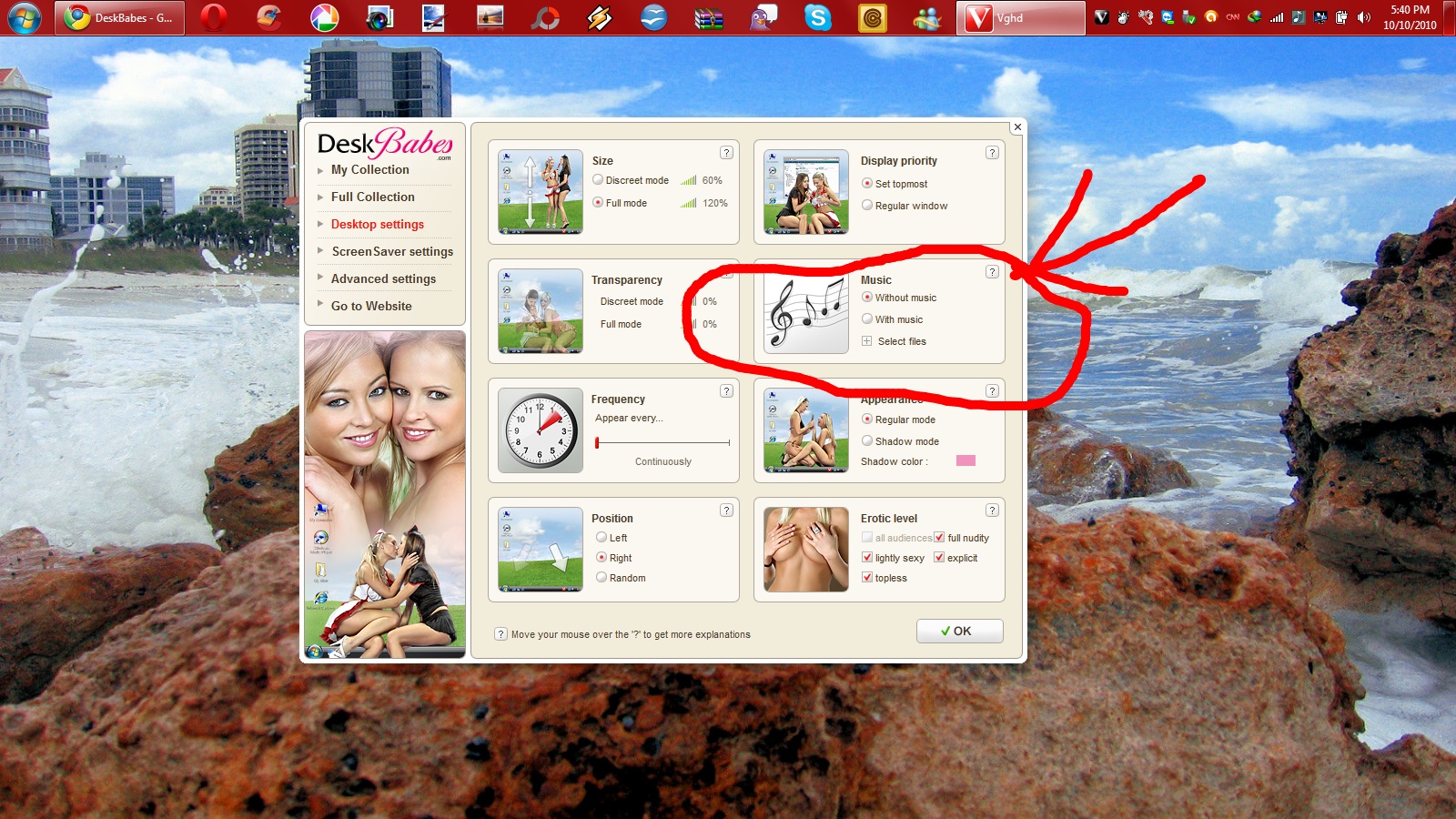Expand My Collection in the sidebar
This screenshot has height=819, width=1456.
[369, 170]
